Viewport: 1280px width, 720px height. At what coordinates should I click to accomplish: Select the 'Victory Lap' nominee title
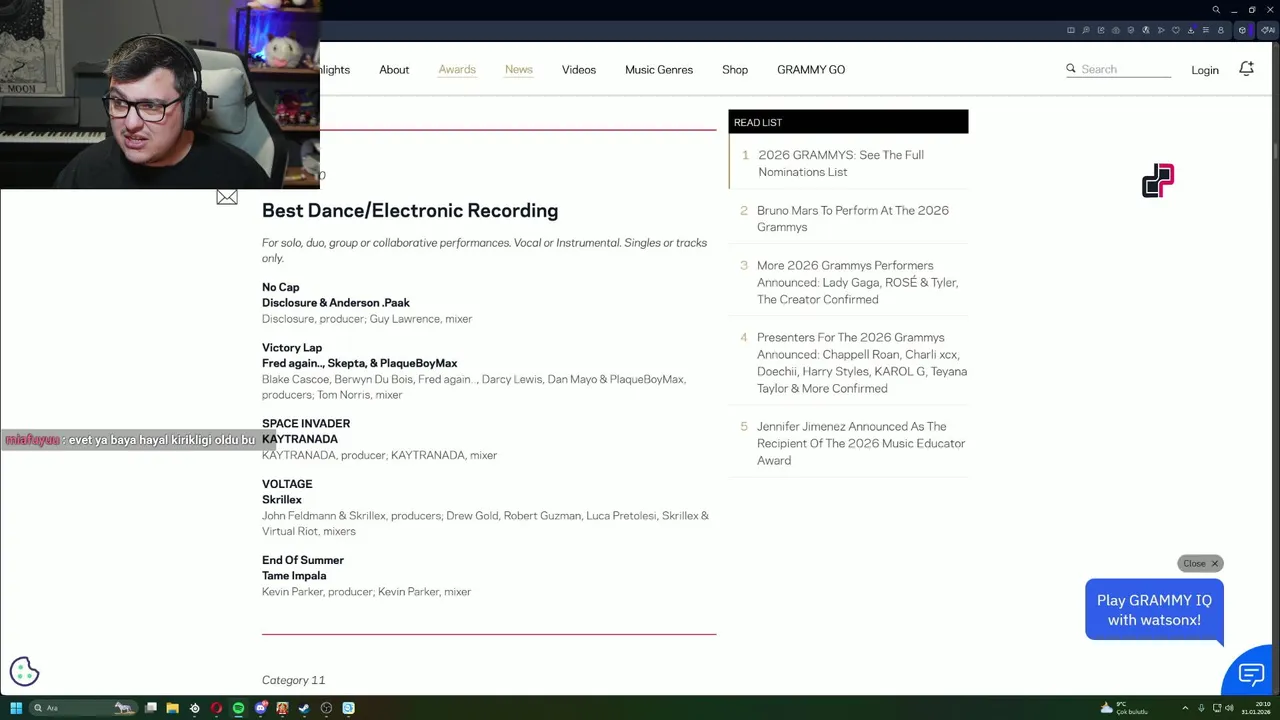tap(292, 347)
